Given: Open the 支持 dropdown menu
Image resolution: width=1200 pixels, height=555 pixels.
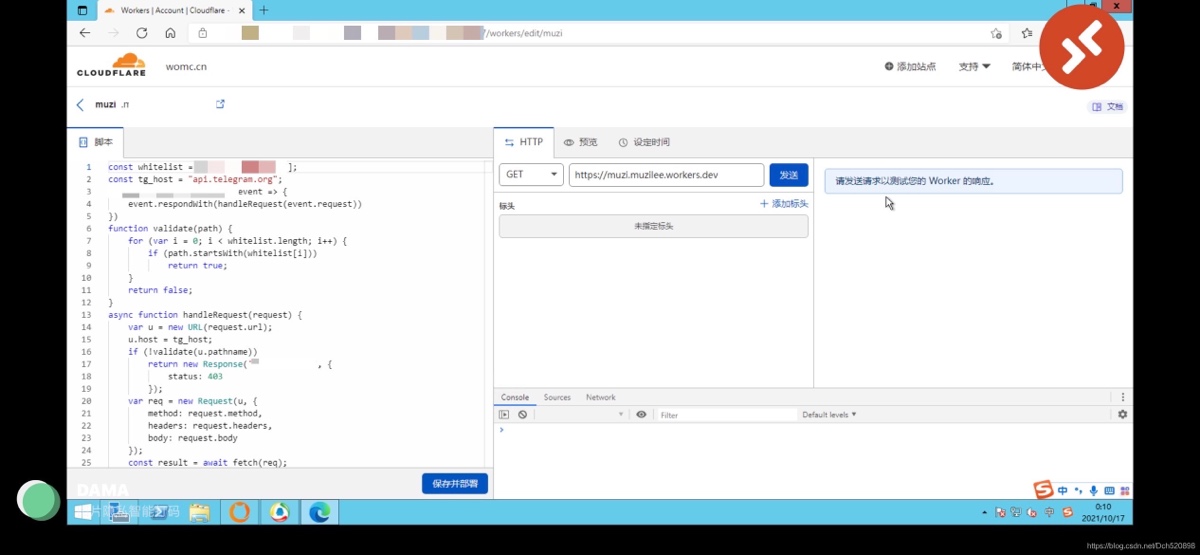Looking at the screenshot, I should pos(974,66).
